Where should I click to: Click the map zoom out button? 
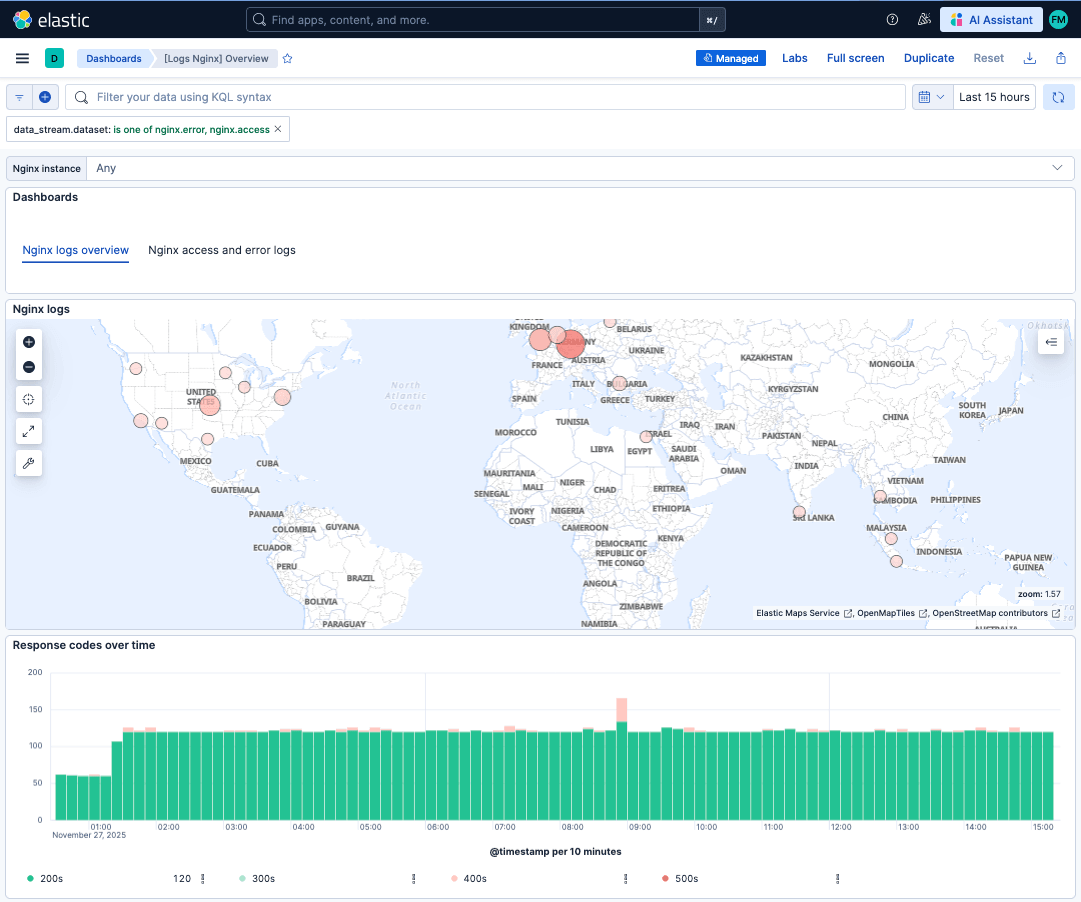coord(29,367)
